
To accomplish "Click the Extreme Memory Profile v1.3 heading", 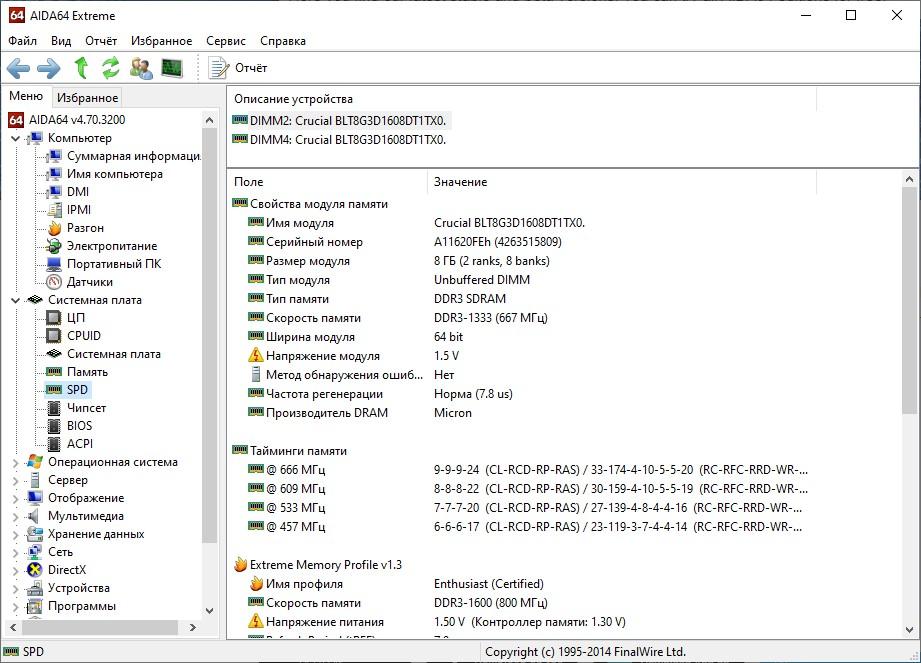I will (326, 565).
